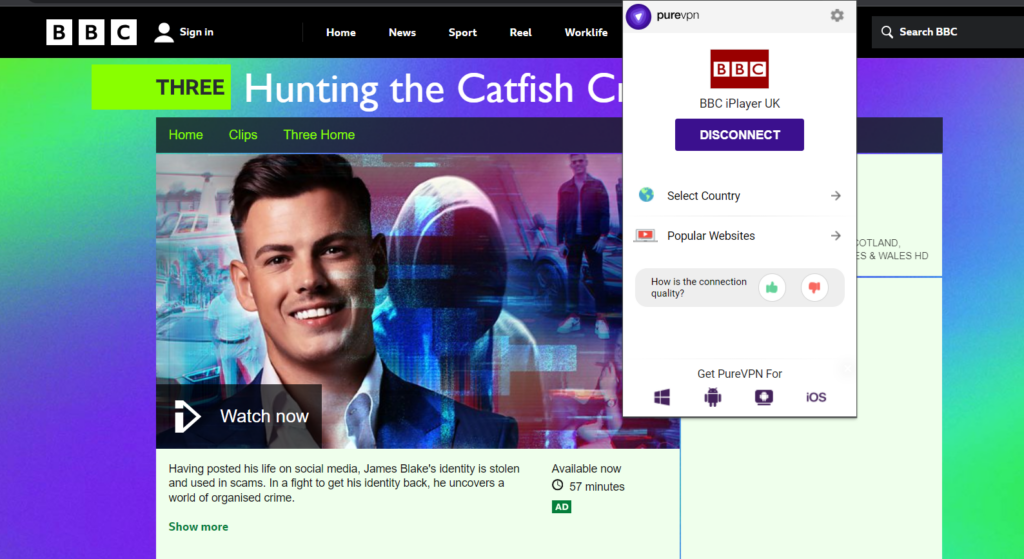Click the Sign in link
Viewport: 1024px width, 559px height.
185,32
